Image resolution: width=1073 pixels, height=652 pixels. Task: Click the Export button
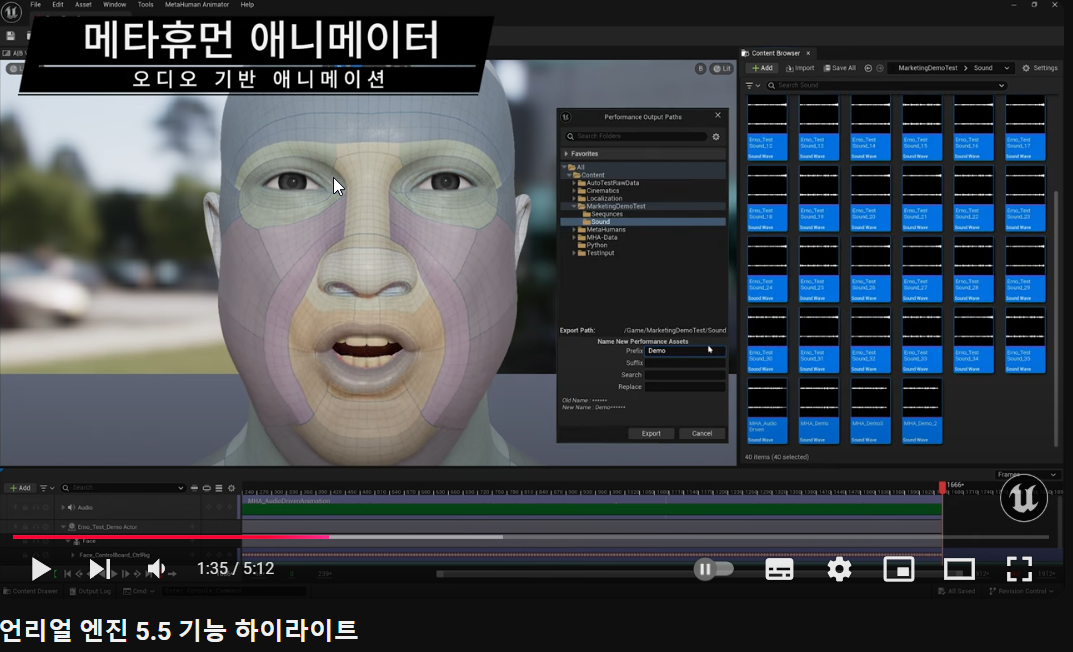pos(651,433)
